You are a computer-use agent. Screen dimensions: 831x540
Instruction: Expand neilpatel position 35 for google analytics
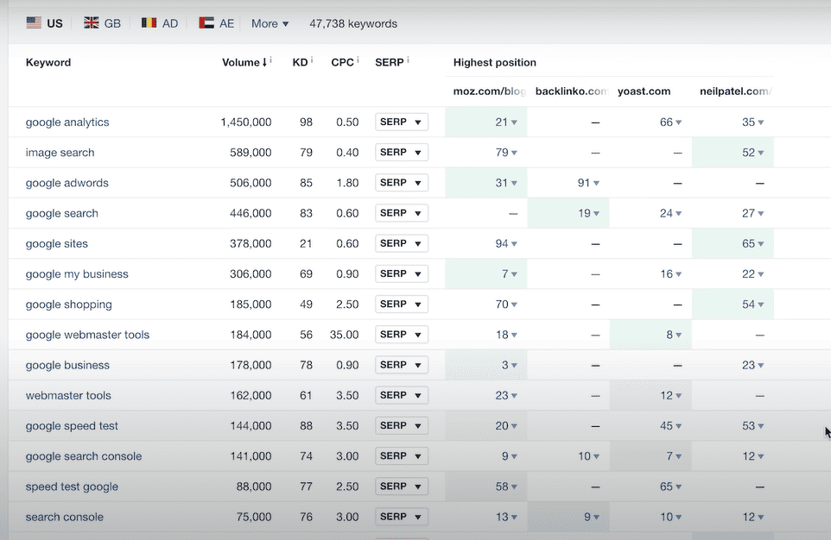click(753, 122)
